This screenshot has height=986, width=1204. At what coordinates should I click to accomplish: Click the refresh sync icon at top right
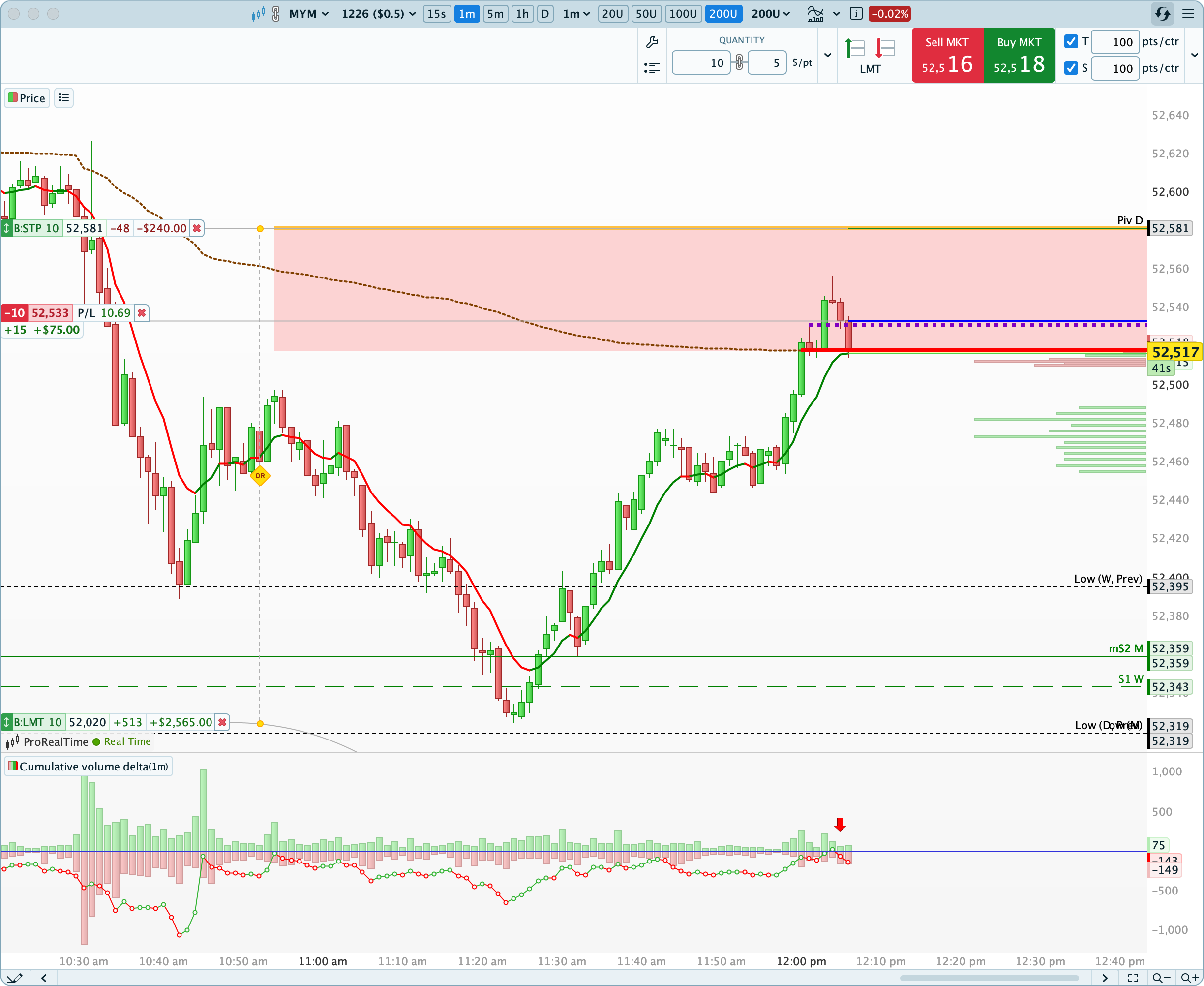[1163, 14]
